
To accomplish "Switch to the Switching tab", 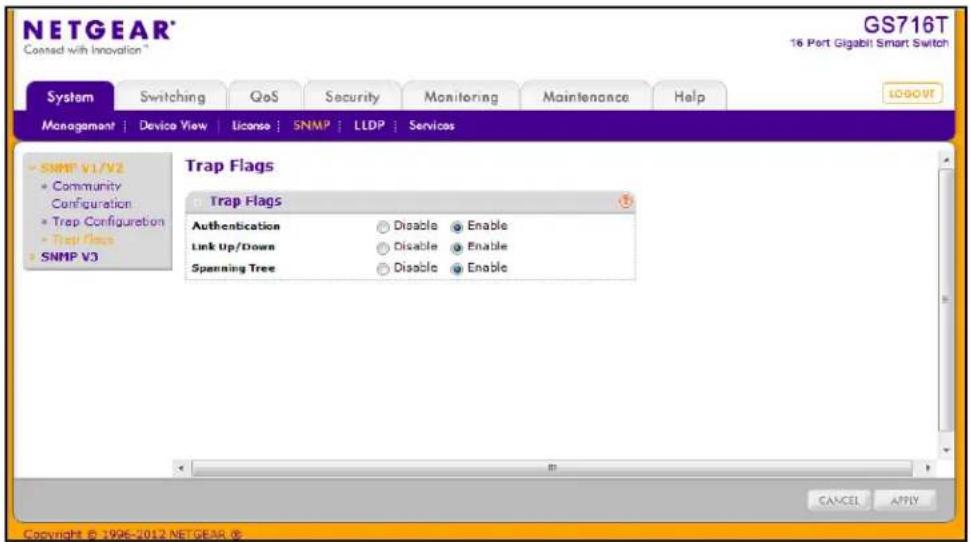I will click(x=172, y=97).
